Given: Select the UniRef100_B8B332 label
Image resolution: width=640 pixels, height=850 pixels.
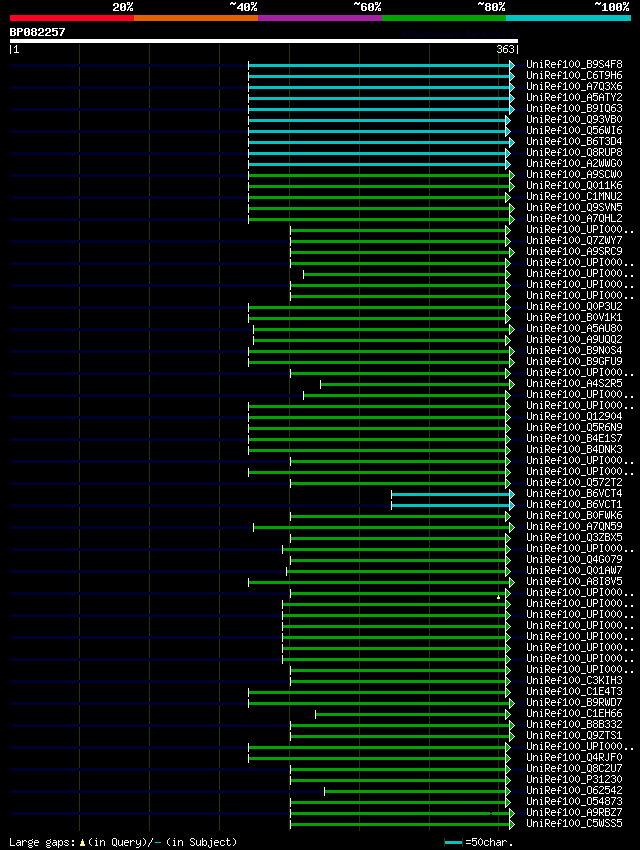Looking at the screenshot, I should coord(574,724).
